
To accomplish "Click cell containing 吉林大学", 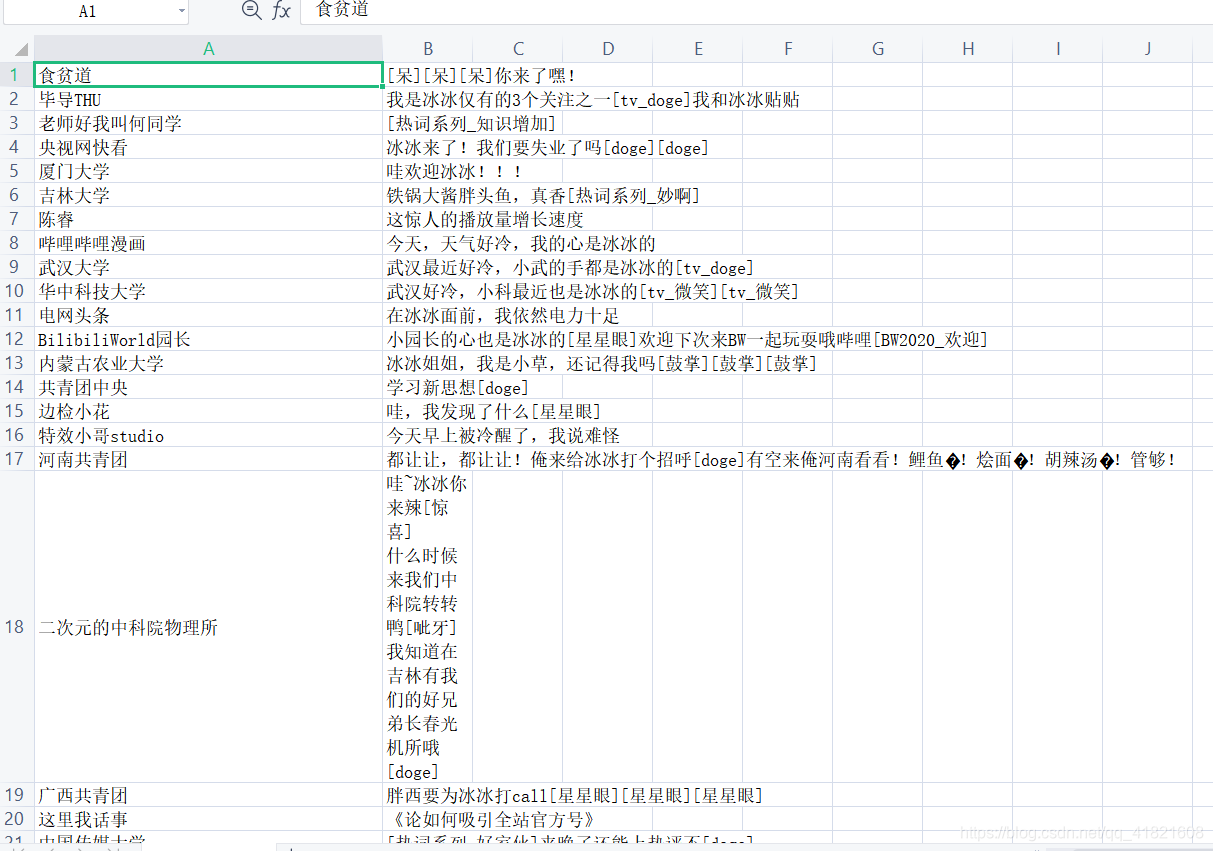I will pos(209,195).
